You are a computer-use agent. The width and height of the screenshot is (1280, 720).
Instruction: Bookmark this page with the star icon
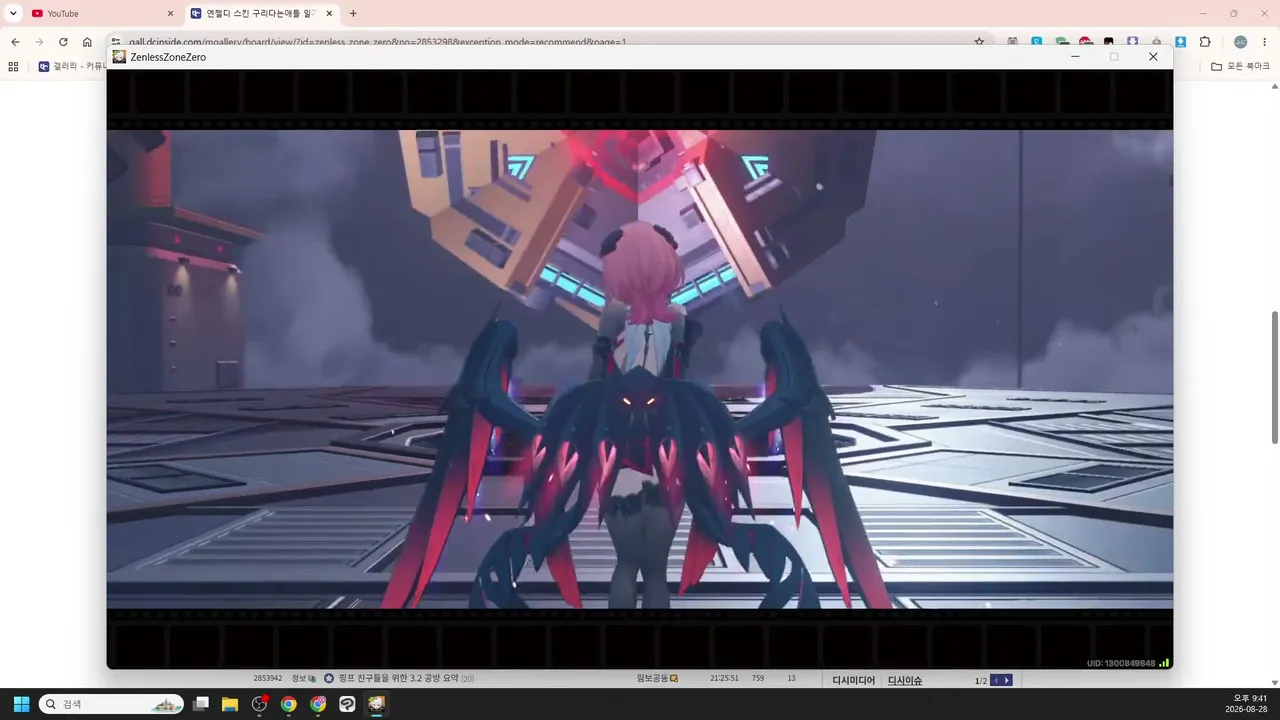pyautogui.click(x=979, y=42)
